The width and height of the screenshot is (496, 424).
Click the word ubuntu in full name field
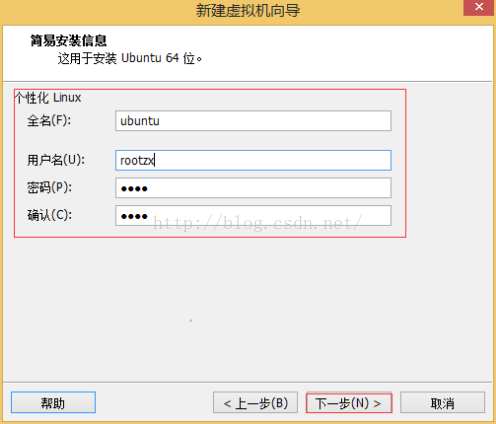pyautogui.click(x=140, y=121)
